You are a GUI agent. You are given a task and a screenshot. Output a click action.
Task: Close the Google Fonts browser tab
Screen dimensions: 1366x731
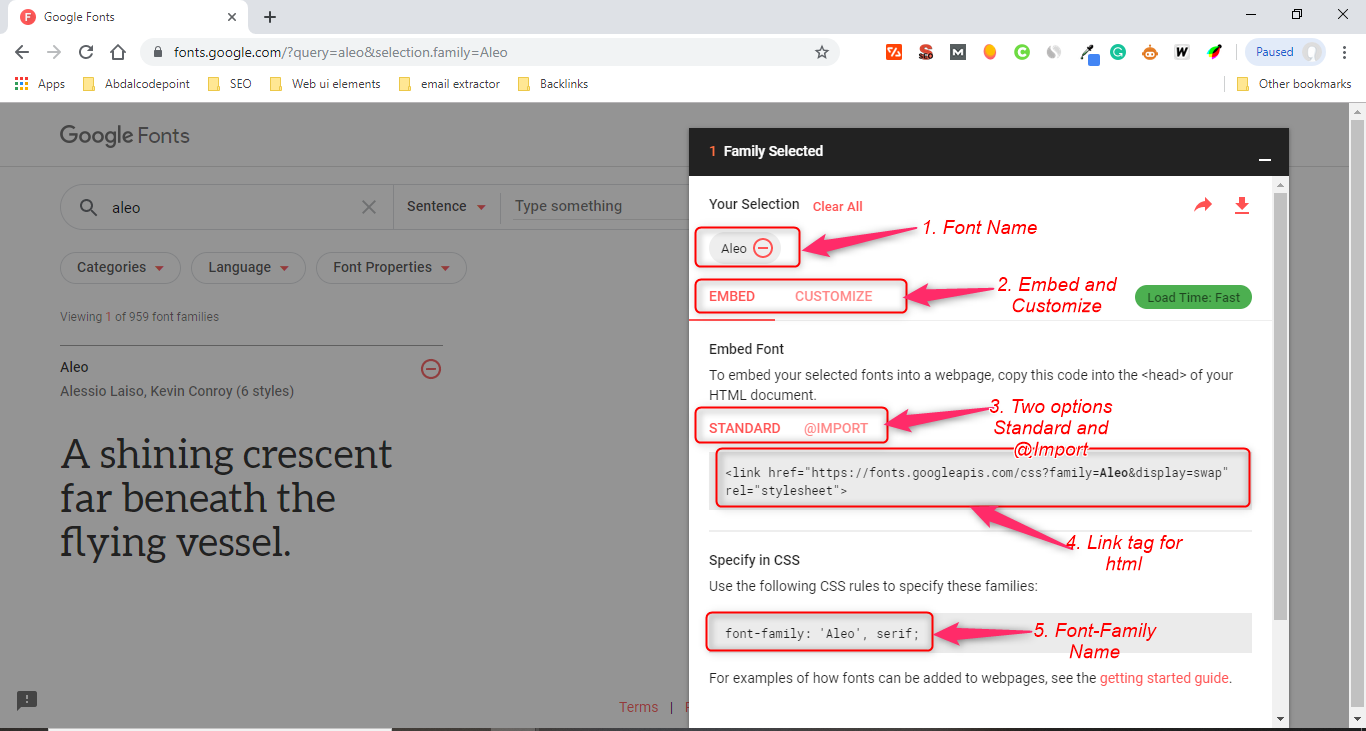232,17
